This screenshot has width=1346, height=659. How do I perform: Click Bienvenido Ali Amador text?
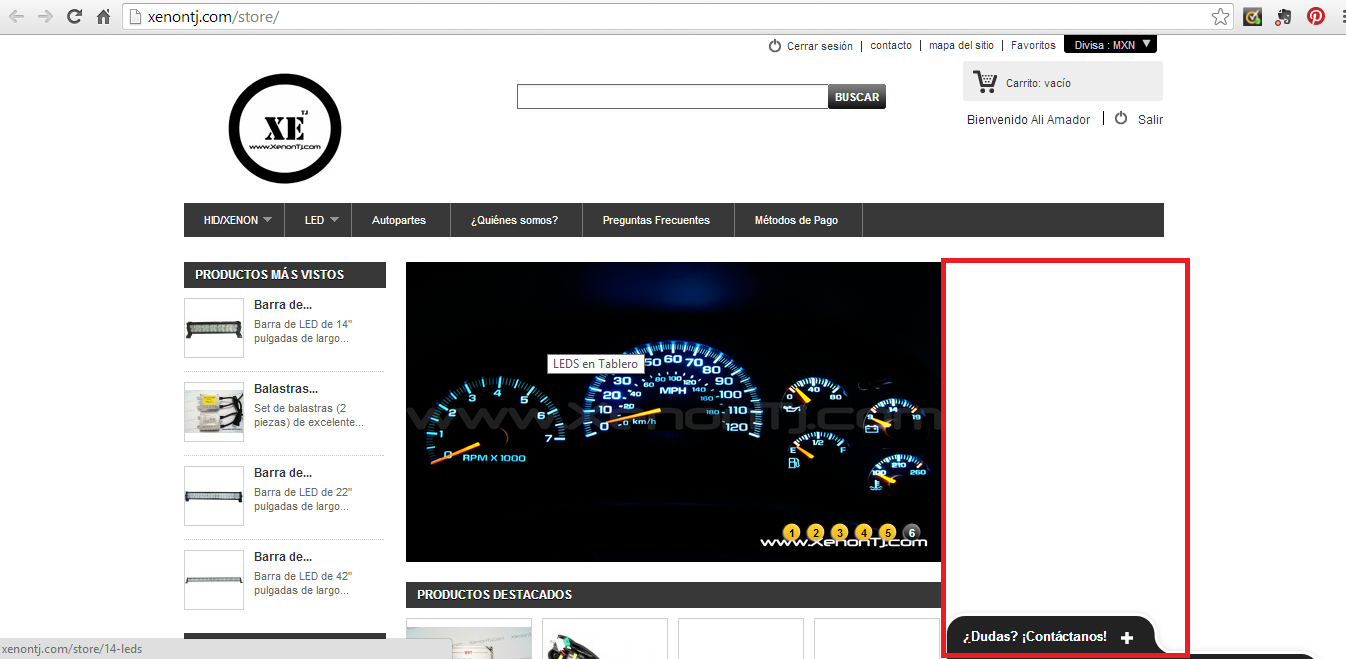coord(1028,119)
